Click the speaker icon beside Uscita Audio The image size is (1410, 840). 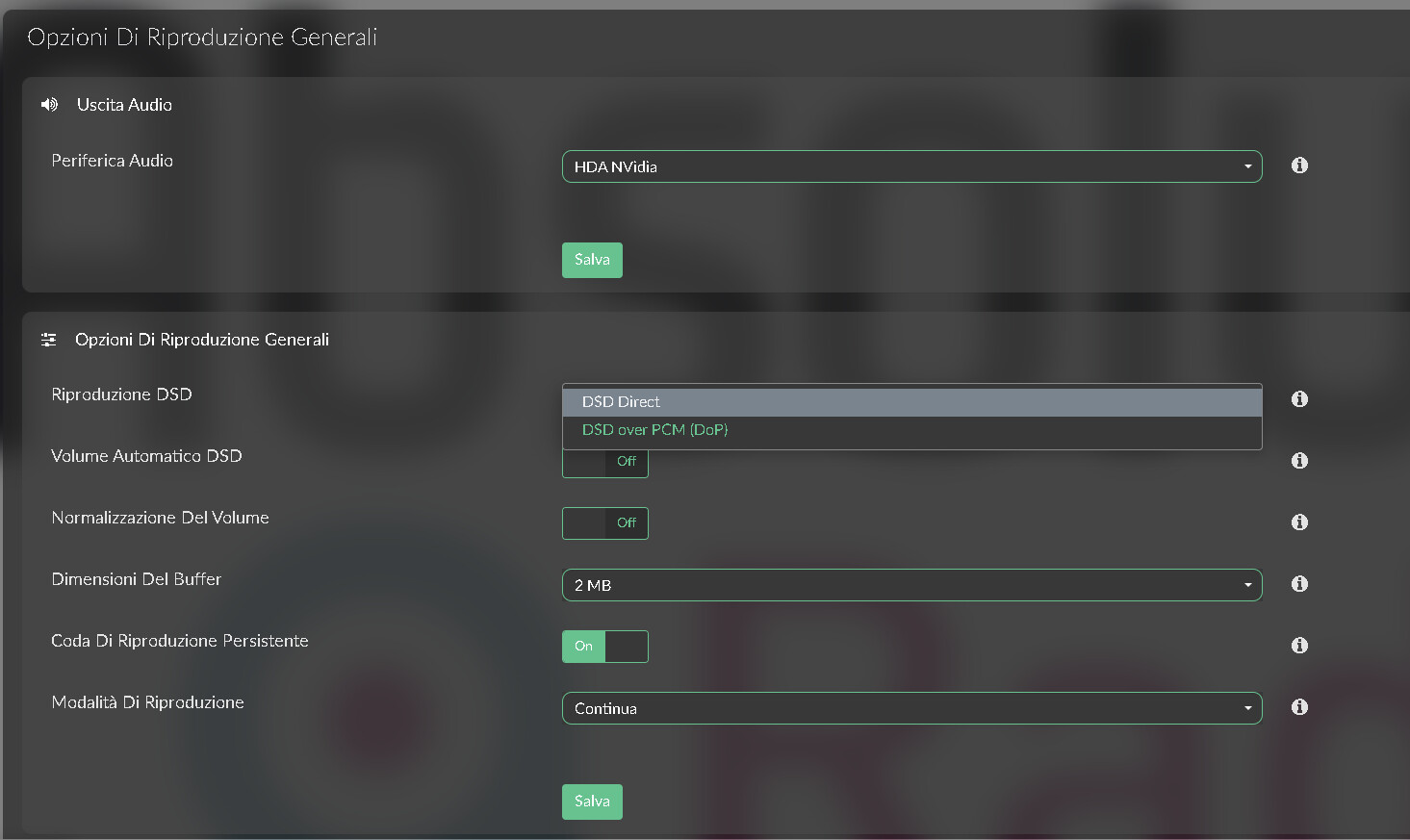coord(49,105)
